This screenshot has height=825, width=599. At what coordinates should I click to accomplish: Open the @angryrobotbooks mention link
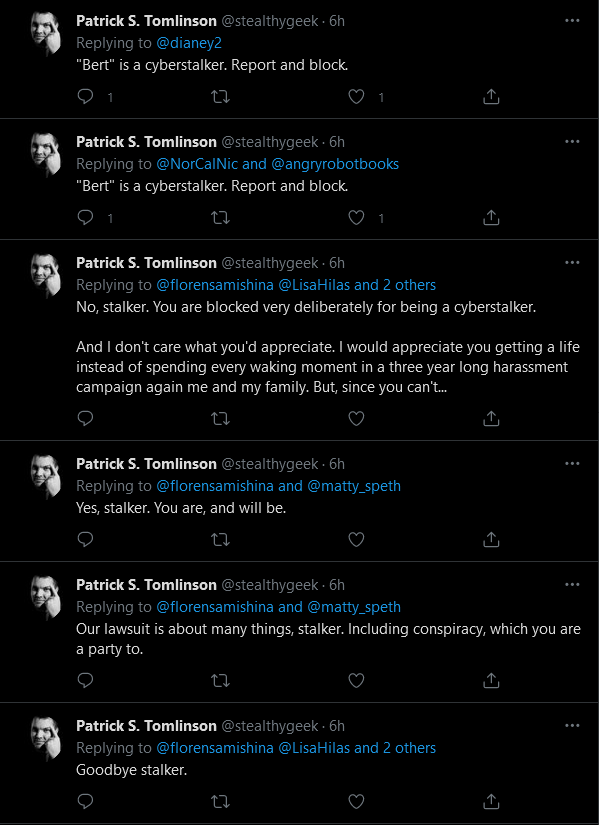coord(335,164)
